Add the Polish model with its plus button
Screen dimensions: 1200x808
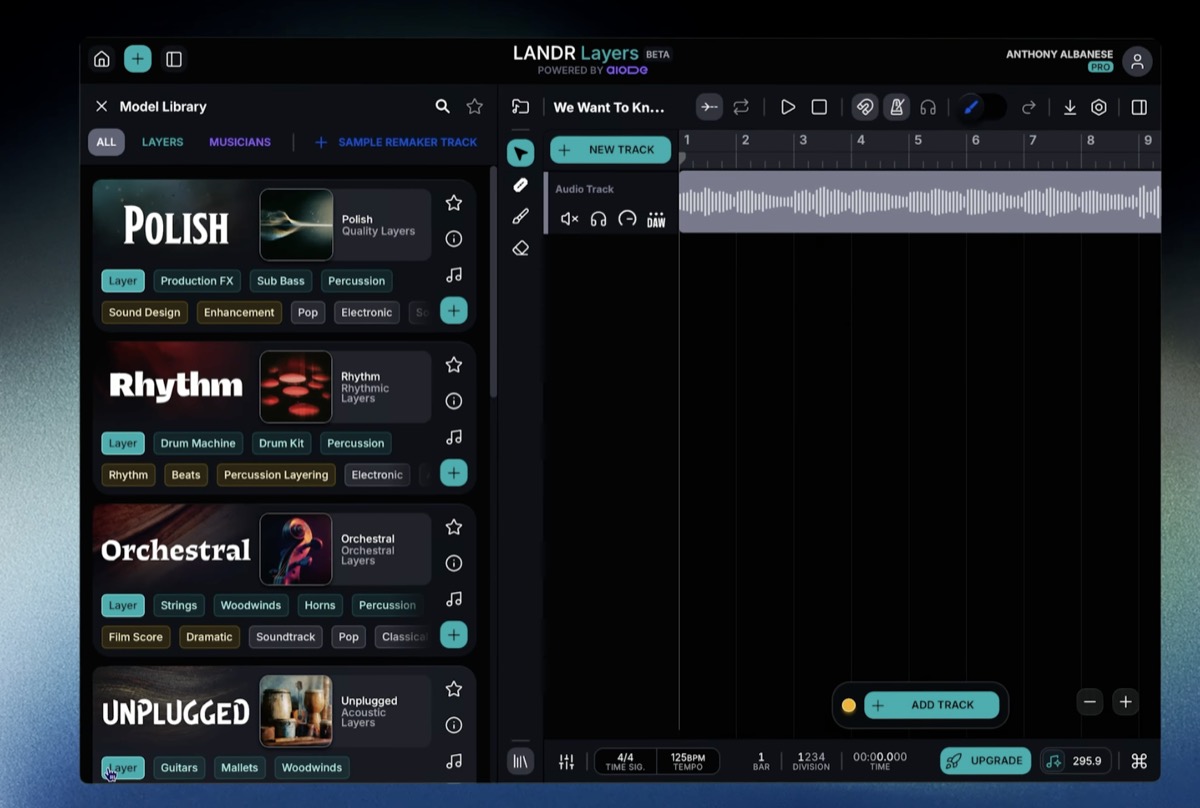(x=454, y=311)
